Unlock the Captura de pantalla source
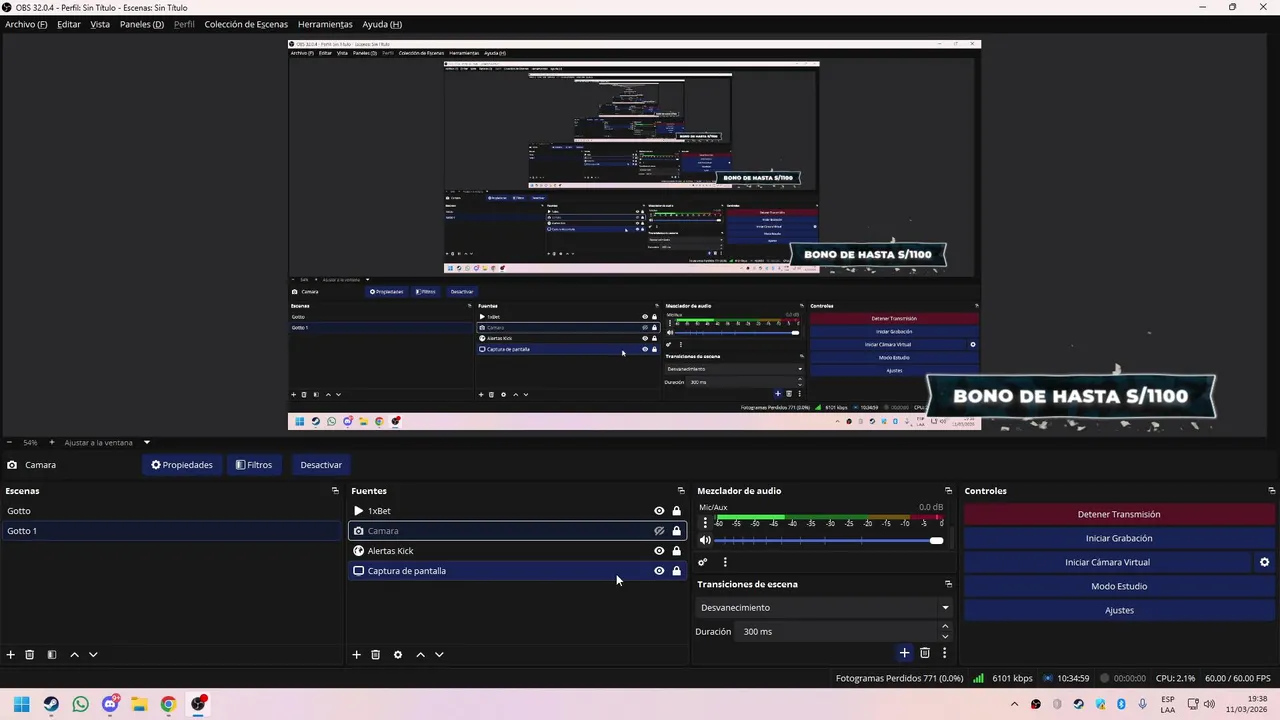 [x=677, y=571]
